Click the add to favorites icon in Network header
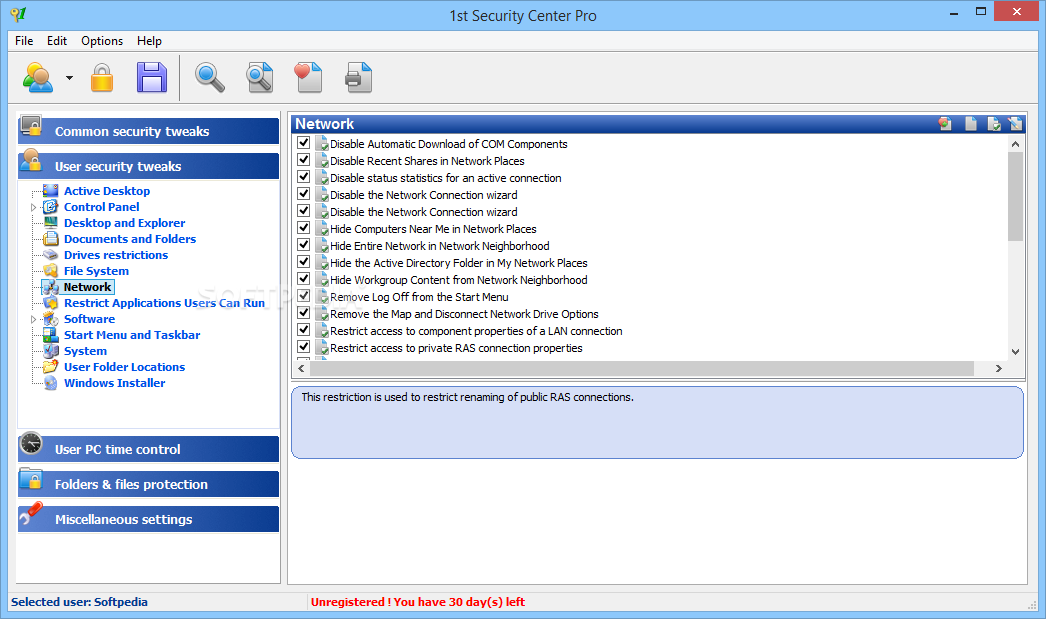Screen dimensions: 1046x619 (945, 123)
